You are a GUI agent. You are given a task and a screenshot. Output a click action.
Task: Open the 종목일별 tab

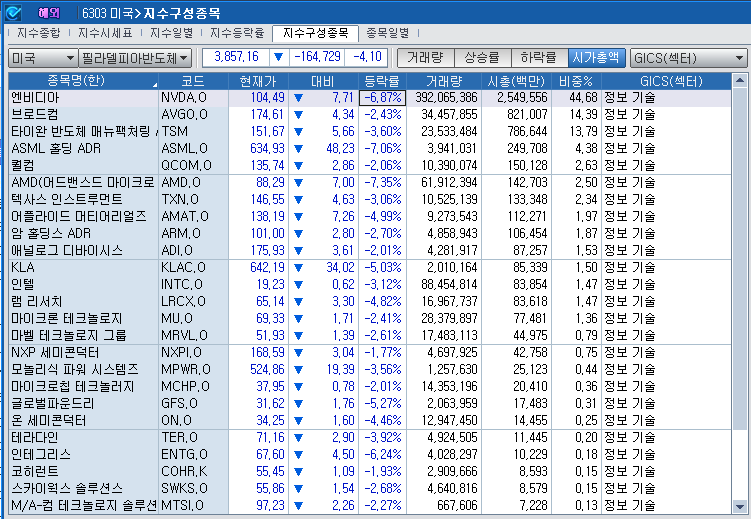pyautogui.click(x=387, y=33)
